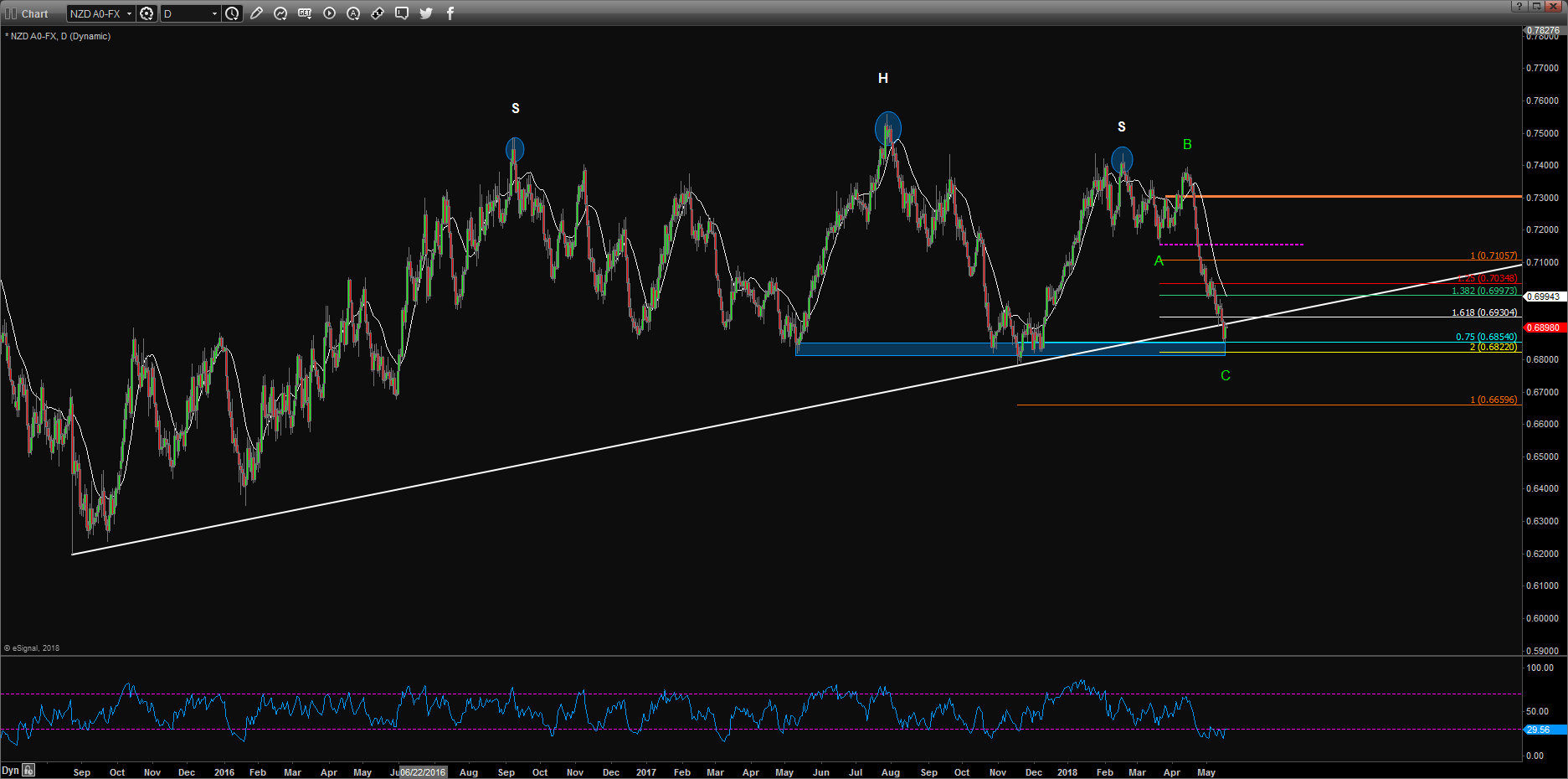Select the green 'C' wave label
Screen dimensions: 1568x779
pyautogui.click(x=1226, y=376)
